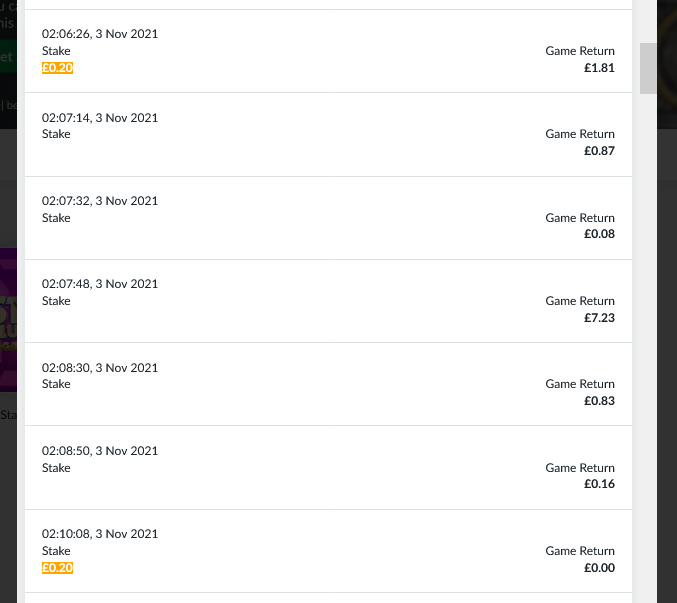Viewport: 677px width, 603px height.
Task: Click the £0.00 game return amount
Action: point(599,568)
